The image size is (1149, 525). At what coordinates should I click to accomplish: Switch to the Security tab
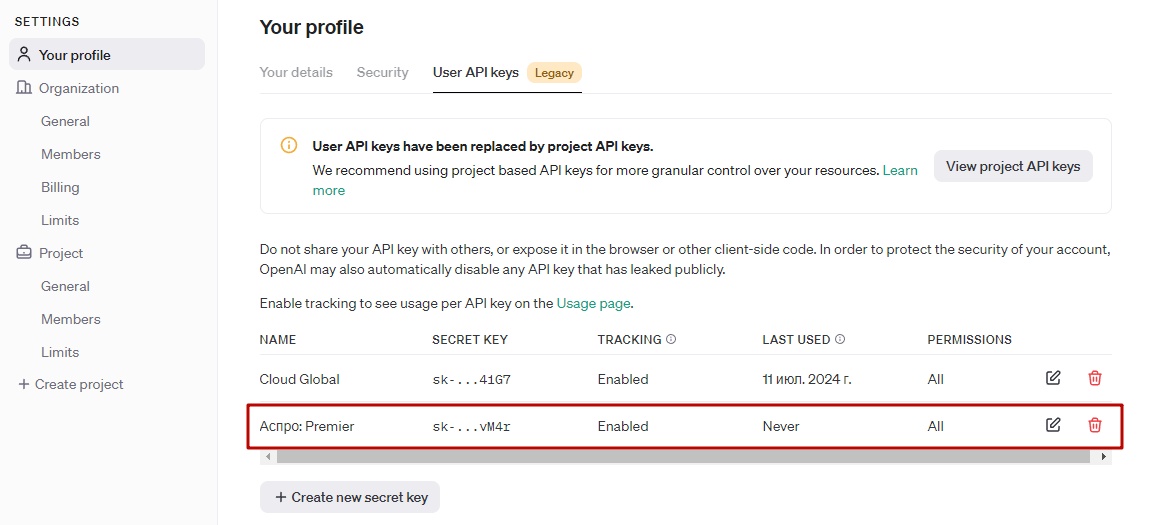[x=383, y=73]
